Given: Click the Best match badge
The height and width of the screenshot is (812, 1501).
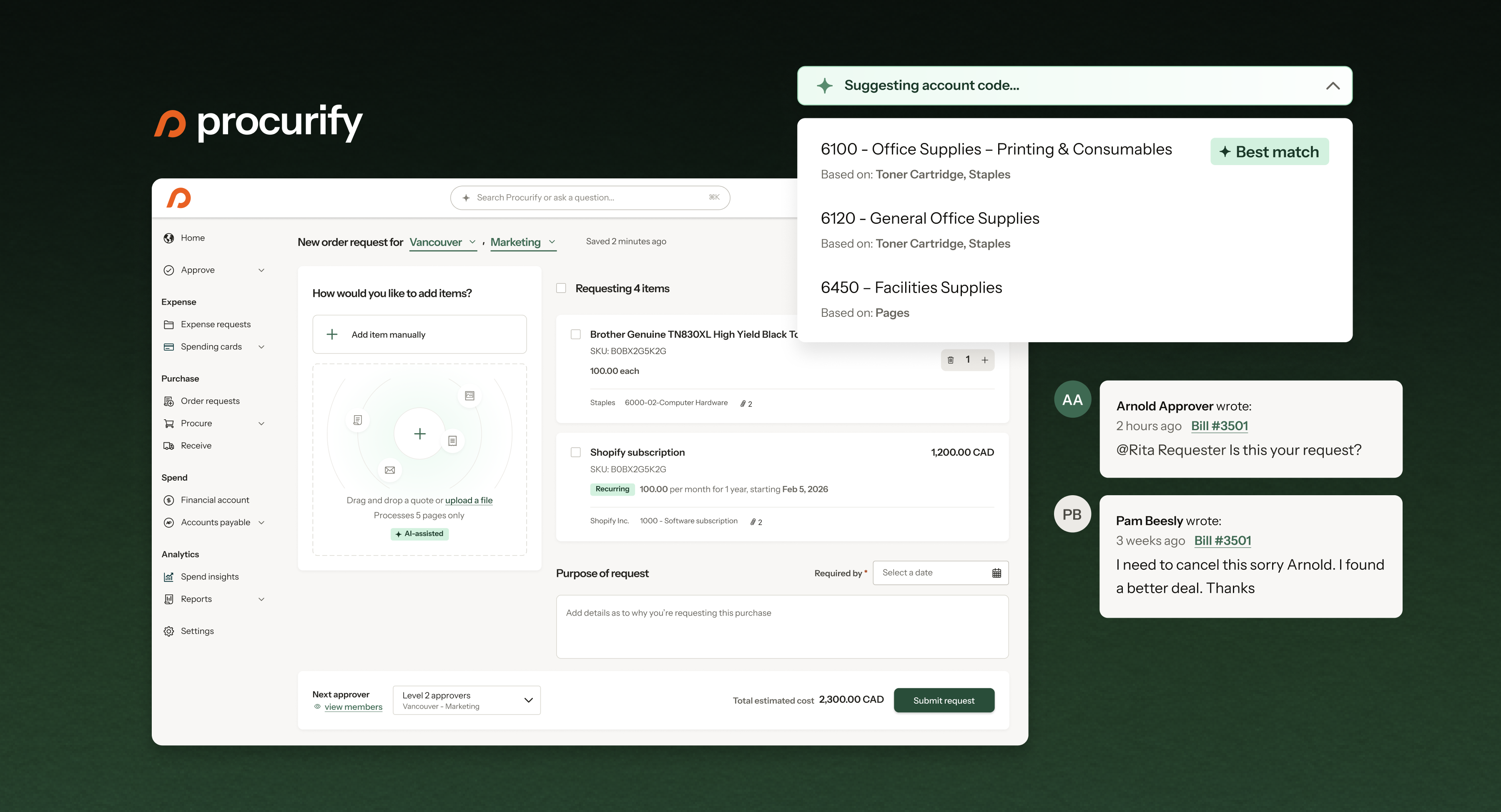Looking at the screenshot, I should coord(1269,151).
